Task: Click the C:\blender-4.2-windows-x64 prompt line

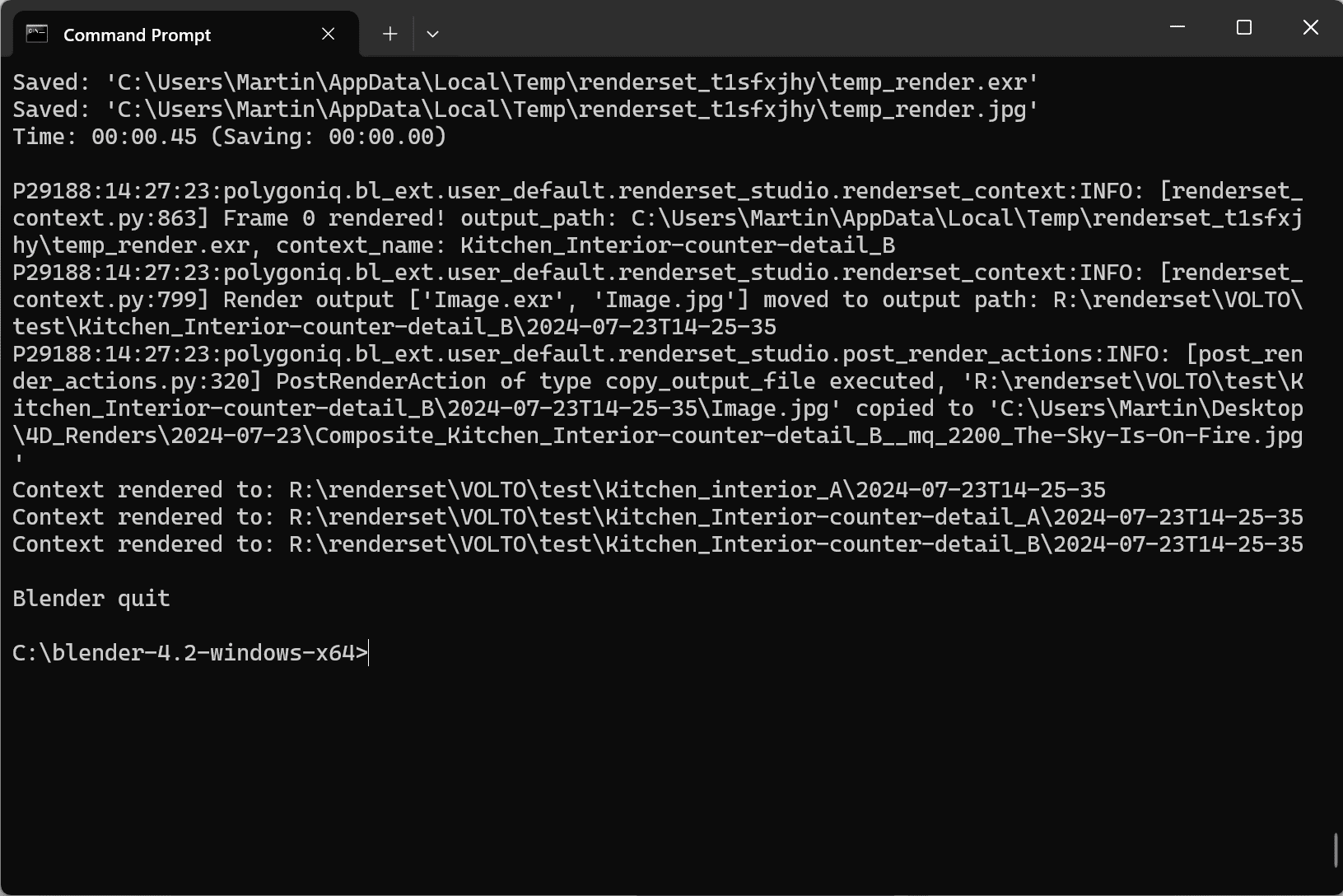Action: [x=188, y=652]
